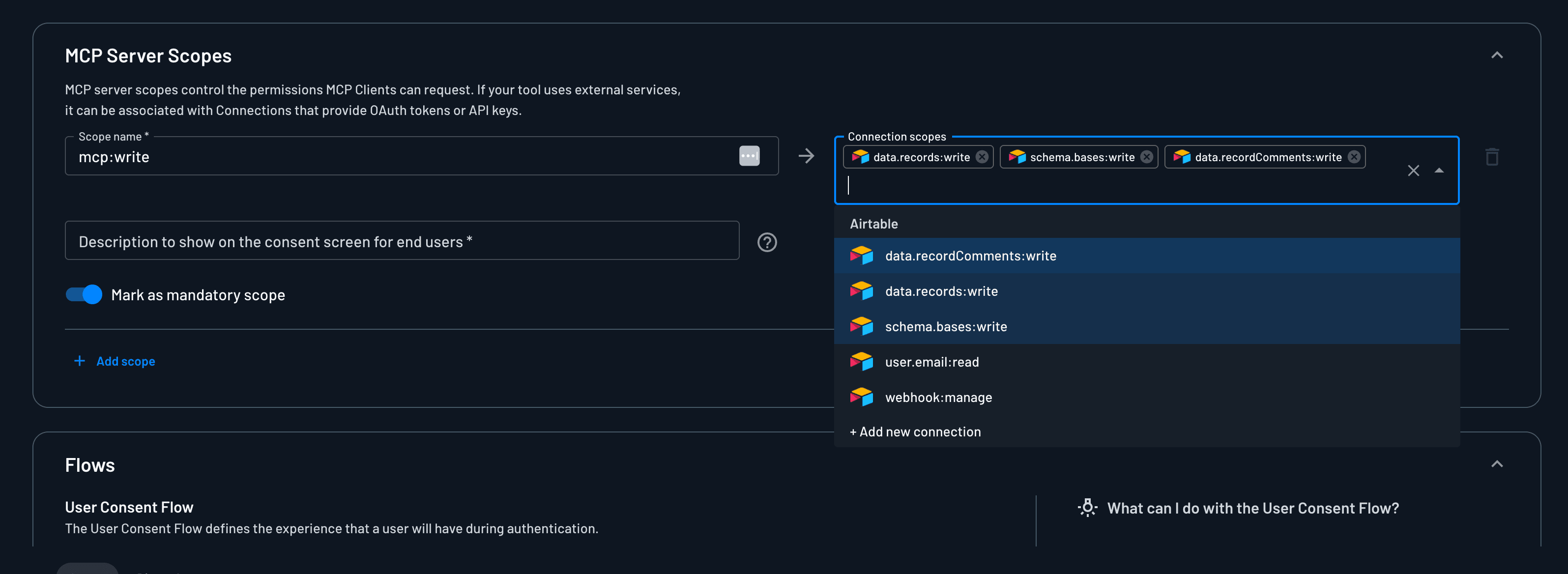Collapse the Flows section
Viewport: 1568px width, 574px height.
tap(1498, 464)
